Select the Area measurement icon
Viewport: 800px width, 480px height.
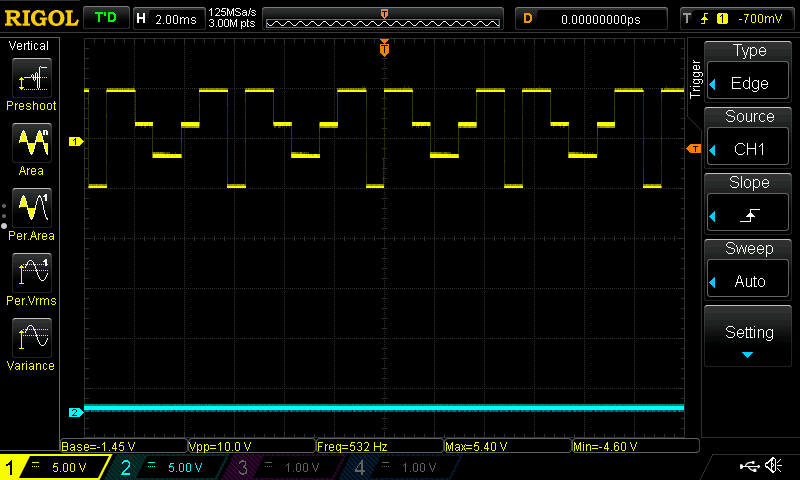[x=32, y=143]
